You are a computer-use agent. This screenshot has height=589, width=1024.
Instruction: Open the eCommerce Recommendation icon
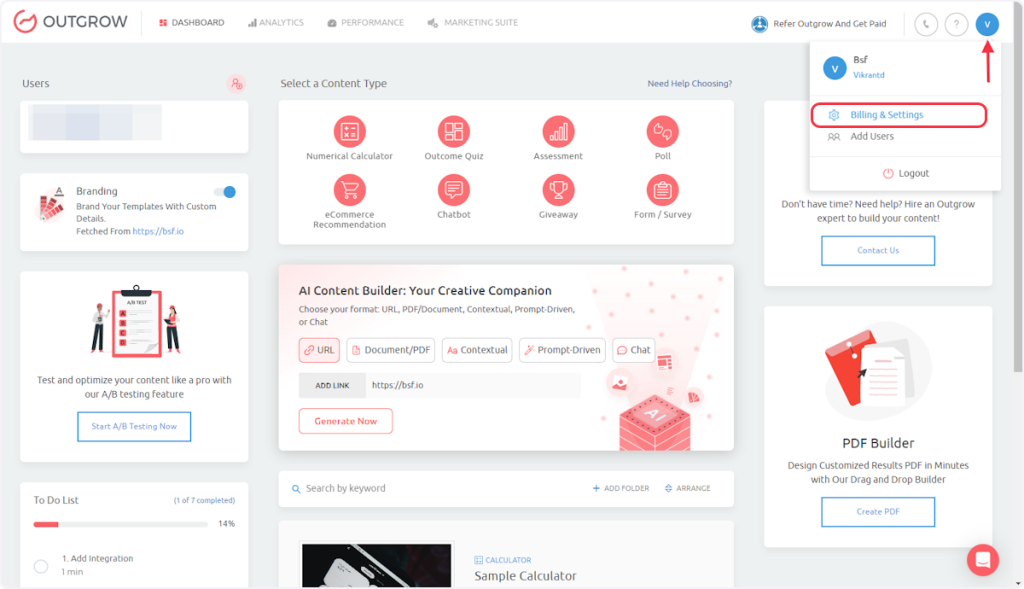point(349,189)
